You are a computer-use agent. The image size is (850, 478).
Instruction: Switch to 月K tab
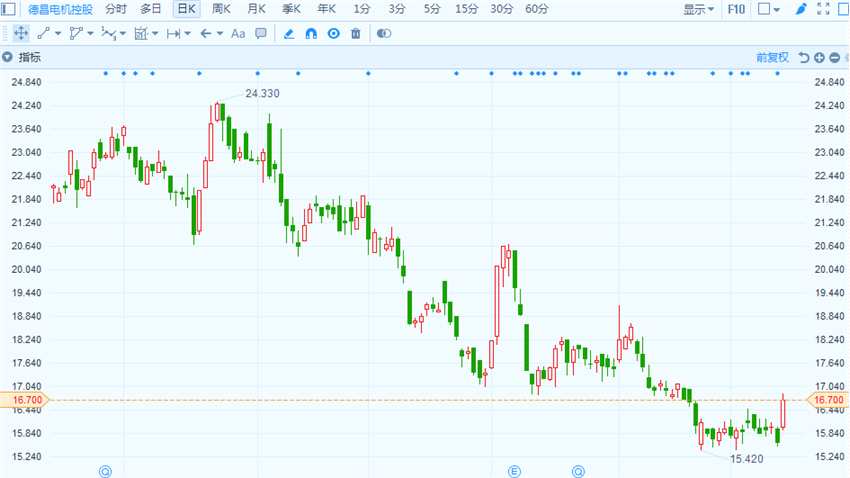tap(256, 9)
